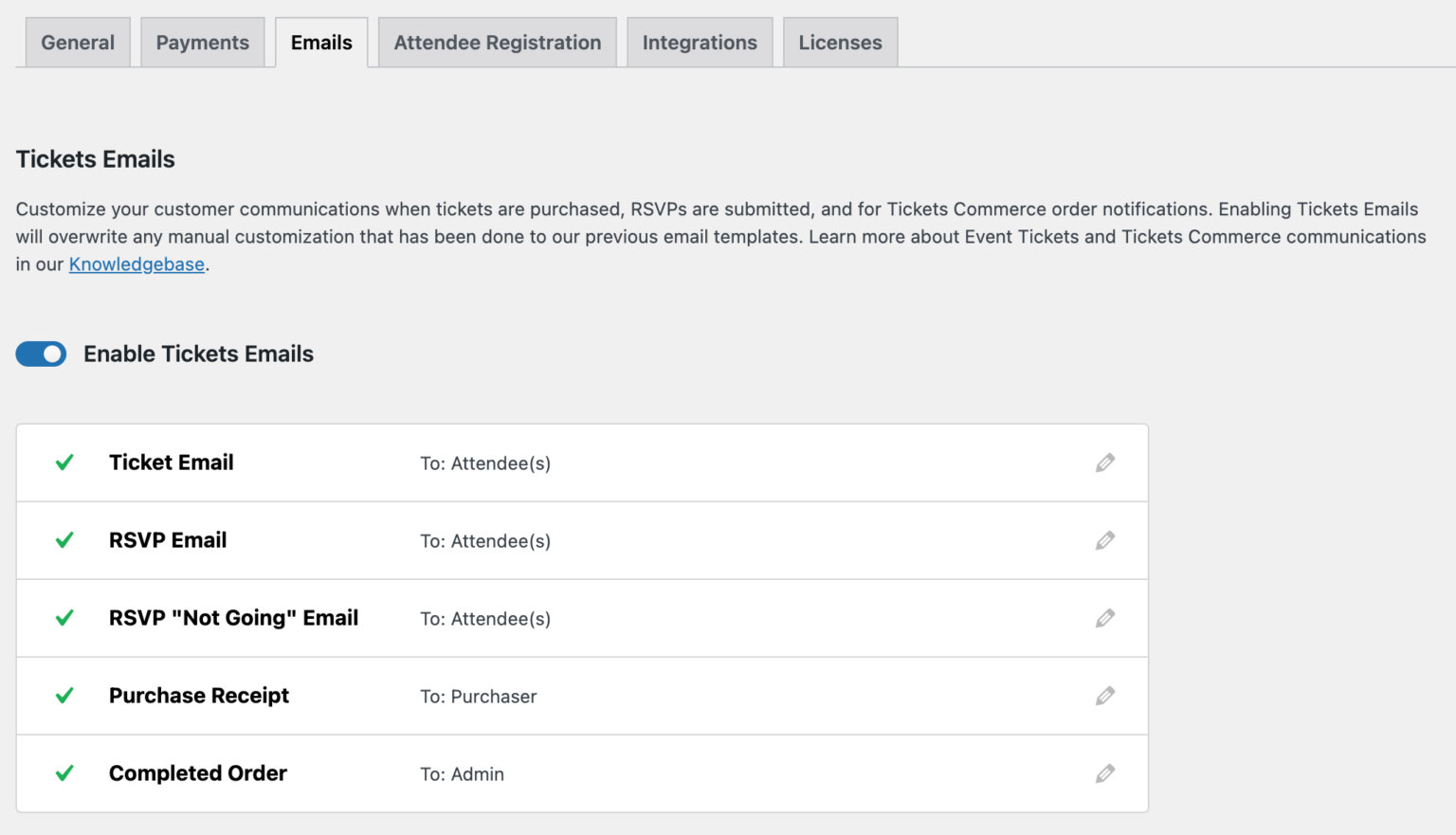Open the Payments settings tab
Image resolution: width=1456 pixels, height=835 pixels.
[x=202, y=42]
